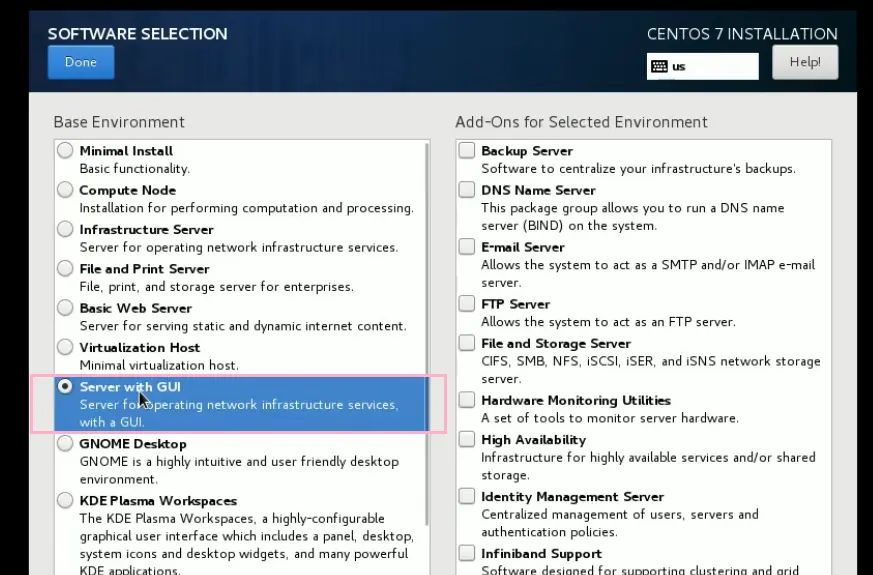Click 'Server for operating network infrastructure services.' text

[x=239, y=247]
